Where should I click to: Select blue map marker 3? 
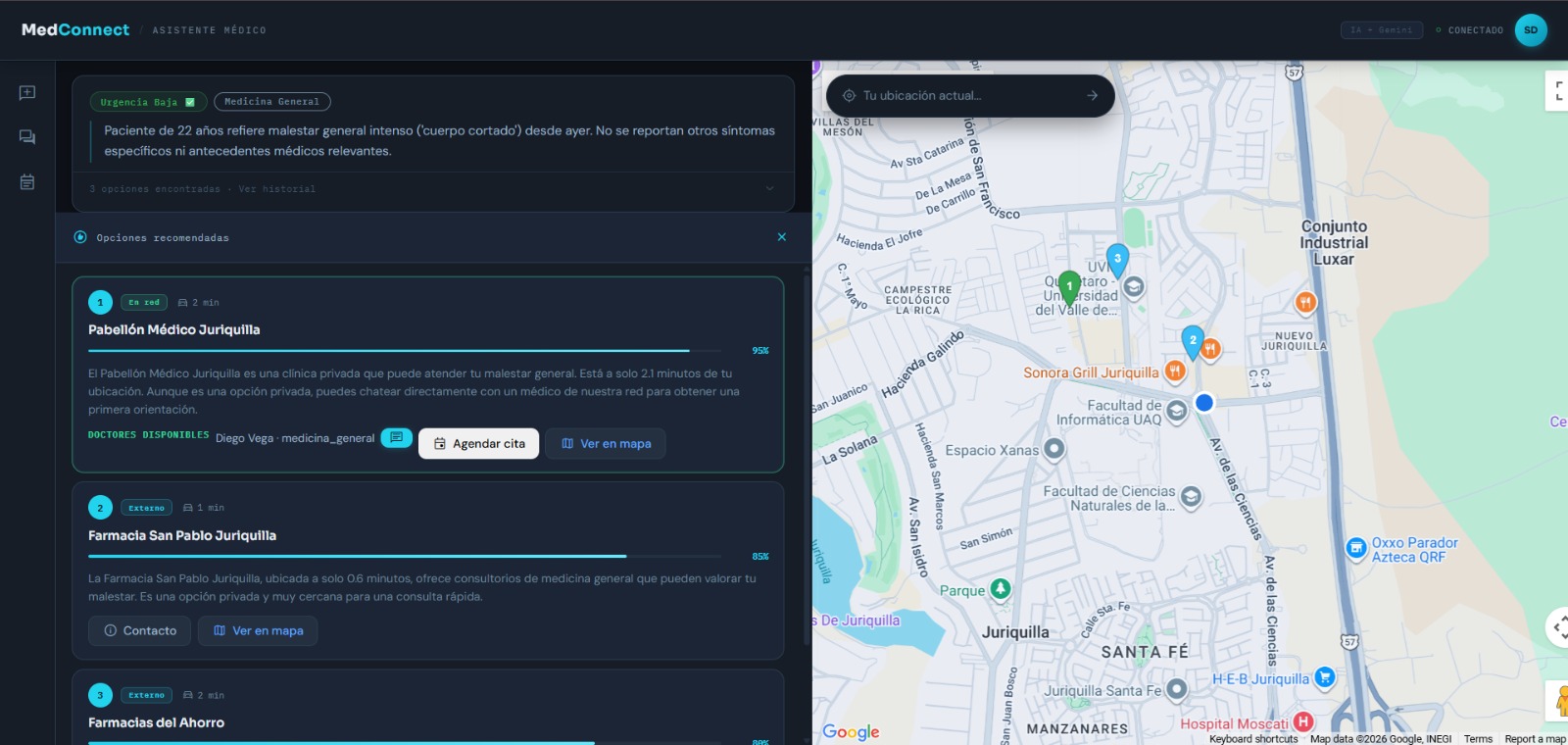(1117, 261)
